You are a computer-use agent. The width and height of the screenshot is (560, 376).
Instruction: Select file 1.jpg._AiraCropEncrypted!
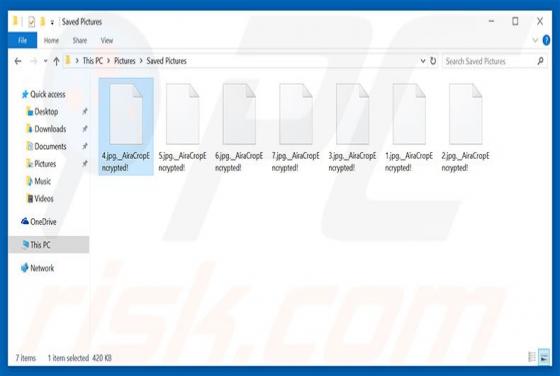click(x=409, y=127)
